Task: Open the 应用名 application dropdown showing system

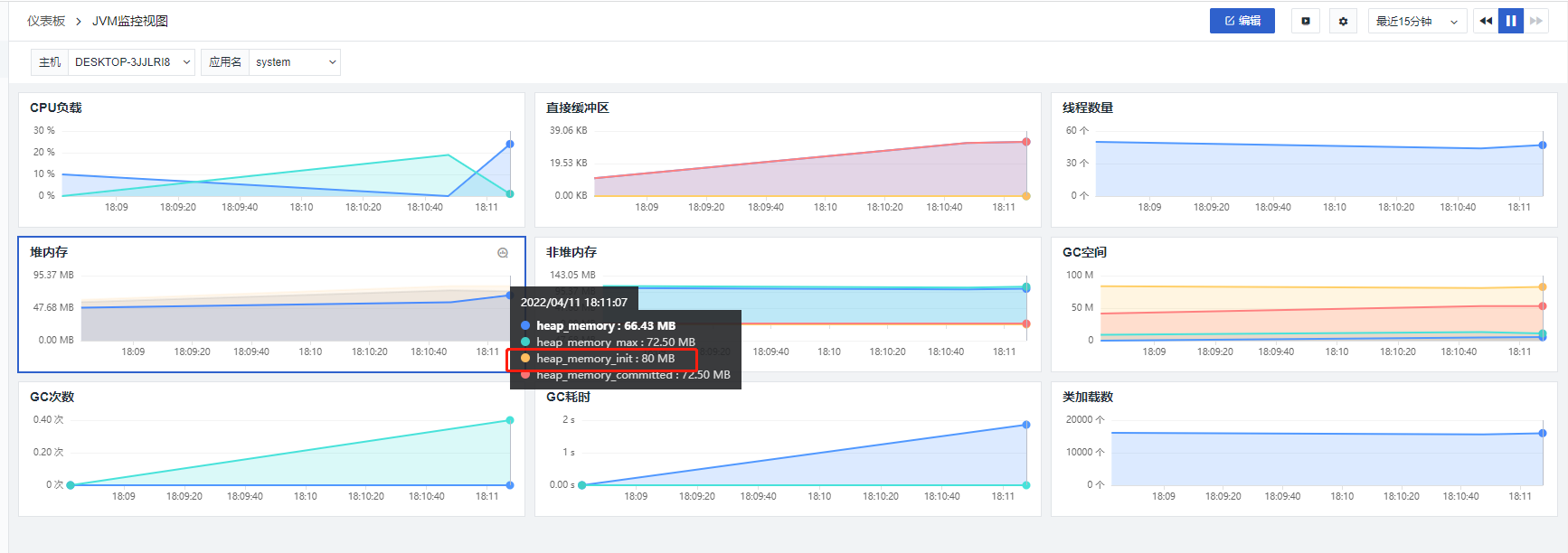Action: tap(295, 62)
